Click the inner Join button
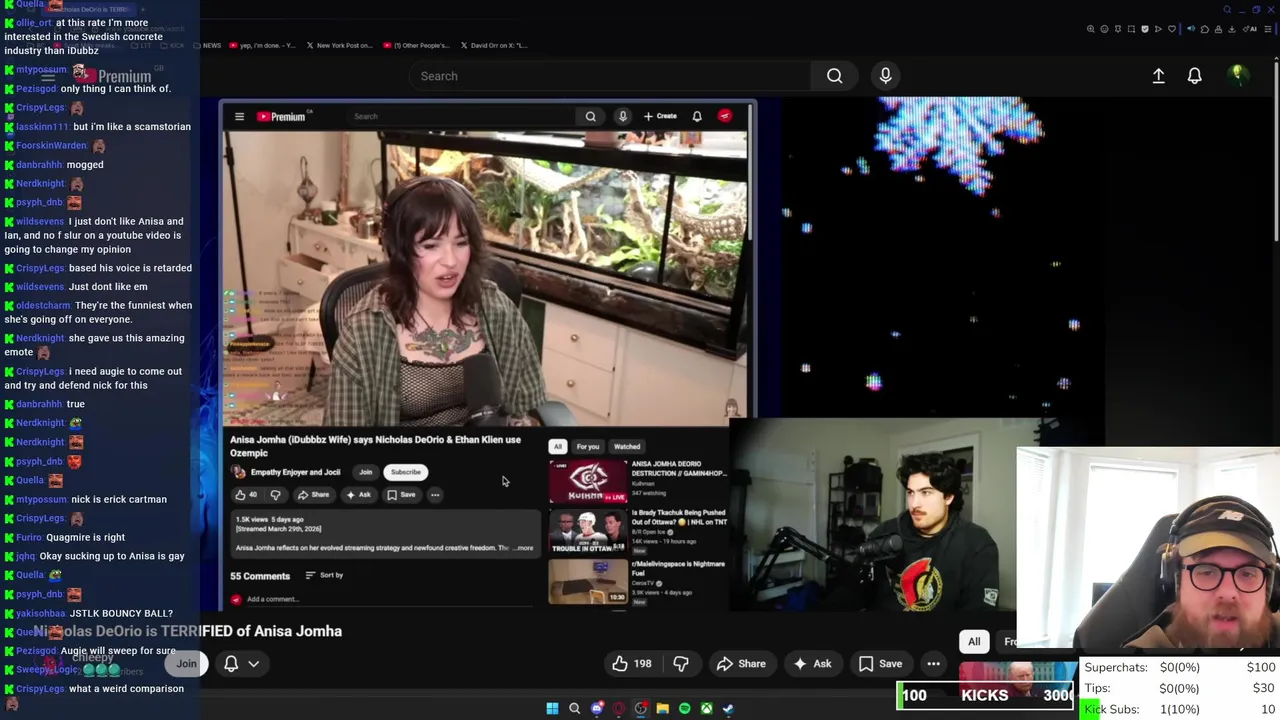Screen dimensions: 1280x720 [x=365, y=472]
